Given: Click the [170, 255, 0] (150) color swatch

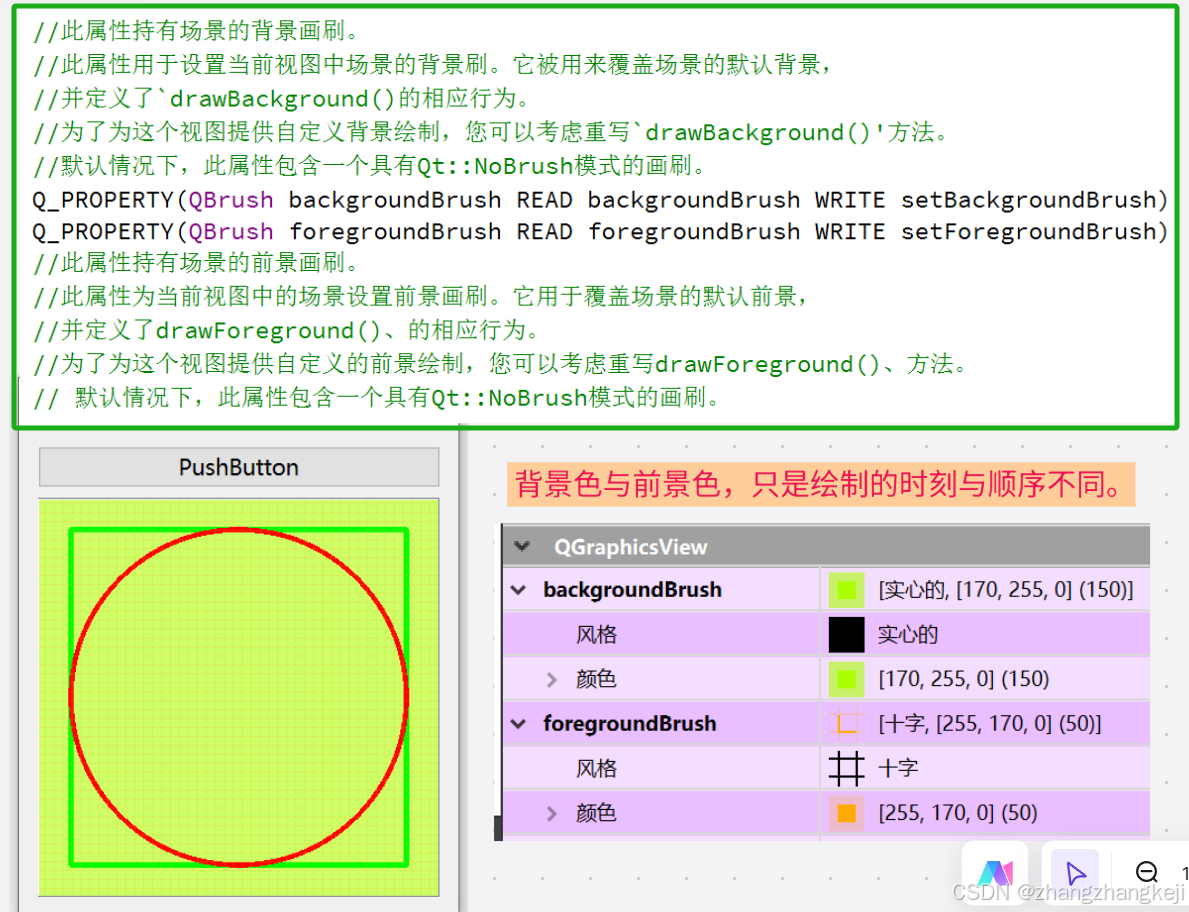Looking at the screenshot, I should (846, 679).
